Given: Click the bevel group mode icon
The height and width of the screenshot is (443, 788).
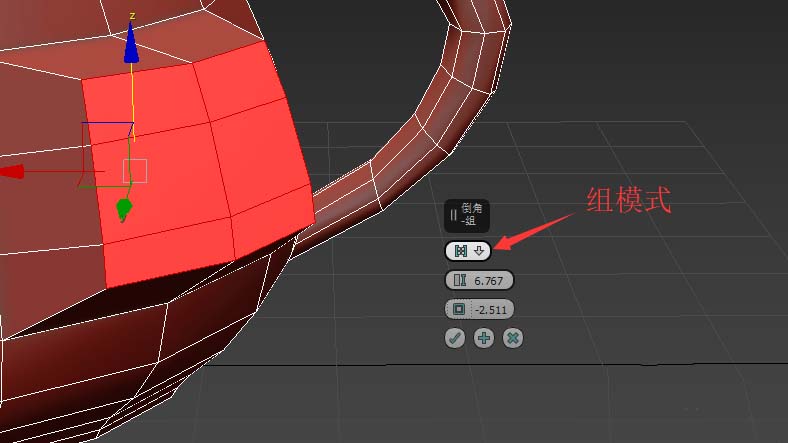Looking at the screenshot, I should (461, 251).
